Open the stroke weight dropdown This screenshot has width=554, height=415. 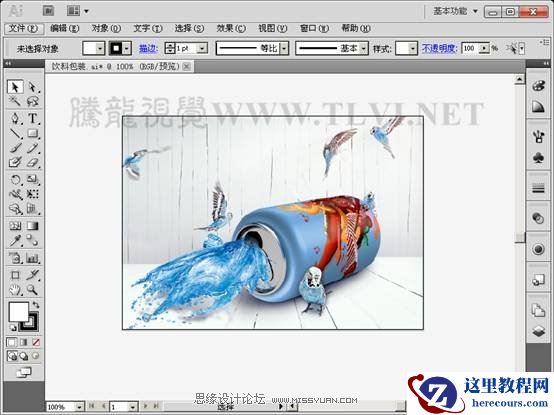click(202, 48)
